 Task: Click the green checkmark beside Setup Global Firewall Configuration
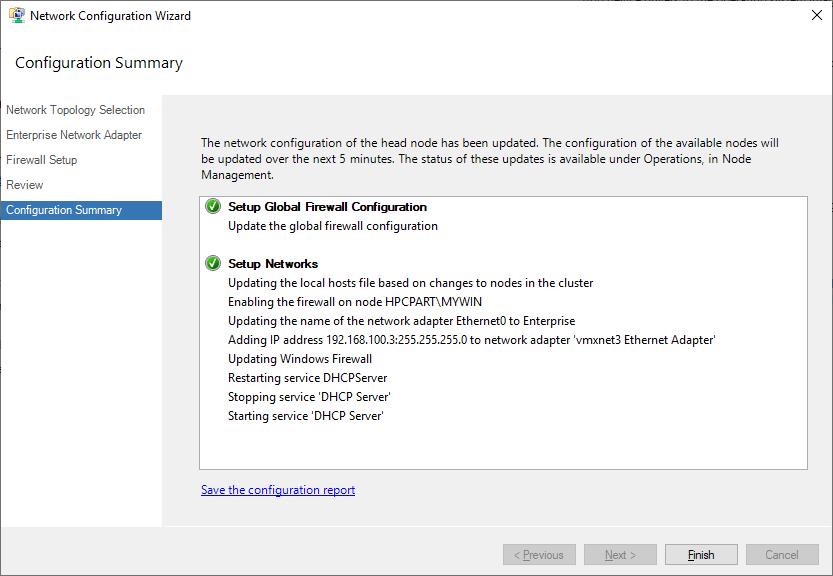(213, 207)
